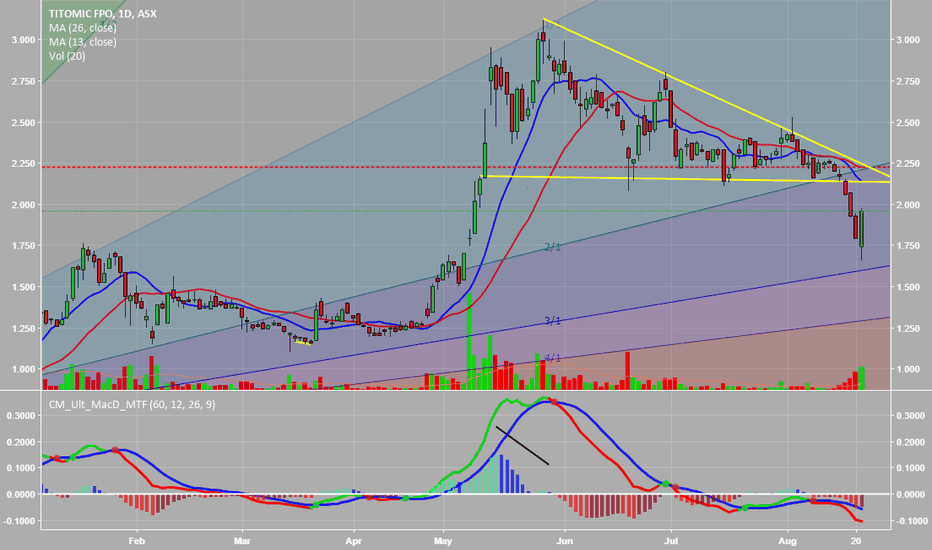The height and width of the screenshot is (550, 932).
Task: Click the candle at the late-May price peak
Action: pyautogui.click(x=543, y=36)
